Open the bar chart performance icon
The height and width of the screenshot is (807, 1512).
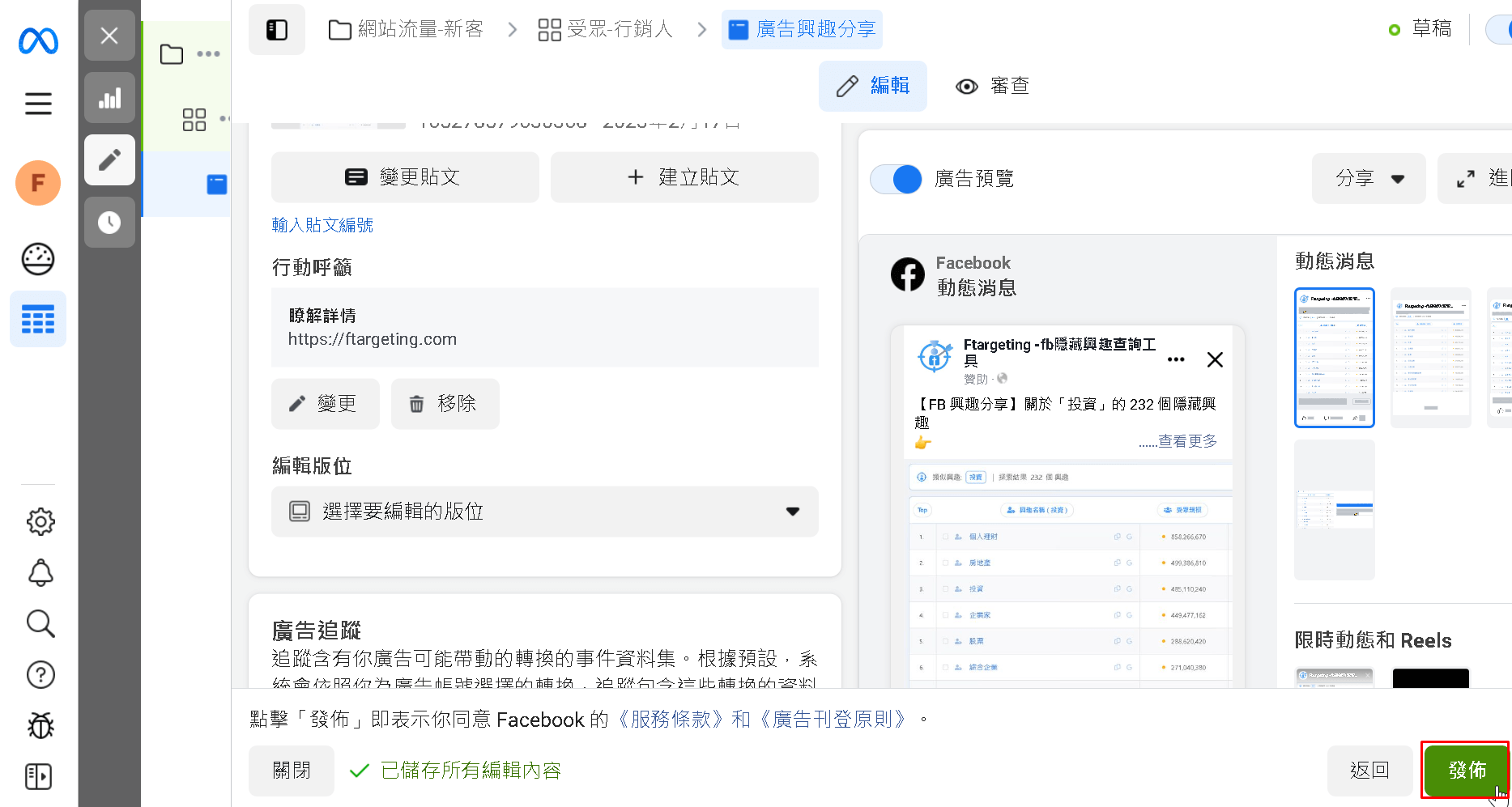(x=109, y=98)
